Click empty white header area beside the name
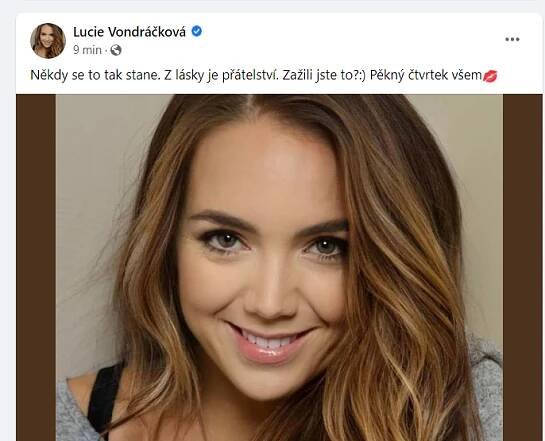The height and width of the screenshot is (441, 545). click(x=348, y=38)
